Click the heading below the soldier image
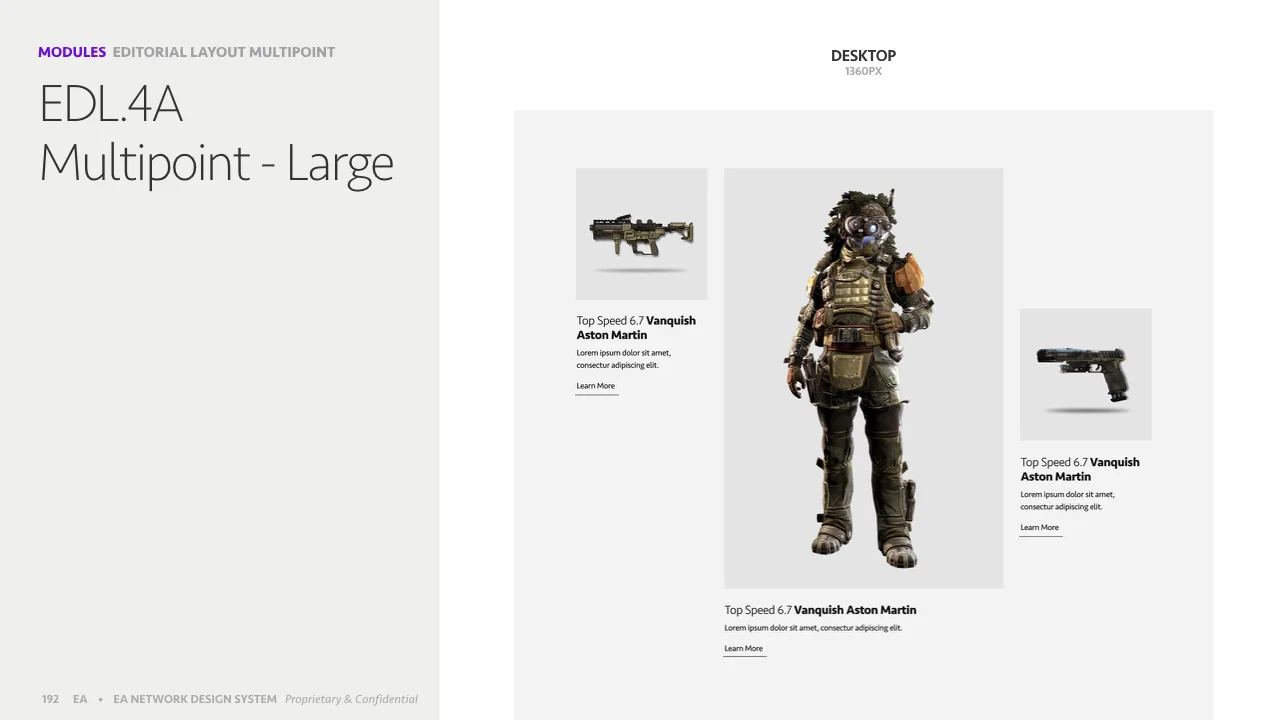Image resolution: width=1280 pixels, height=720 pixels. coord(821,610)
